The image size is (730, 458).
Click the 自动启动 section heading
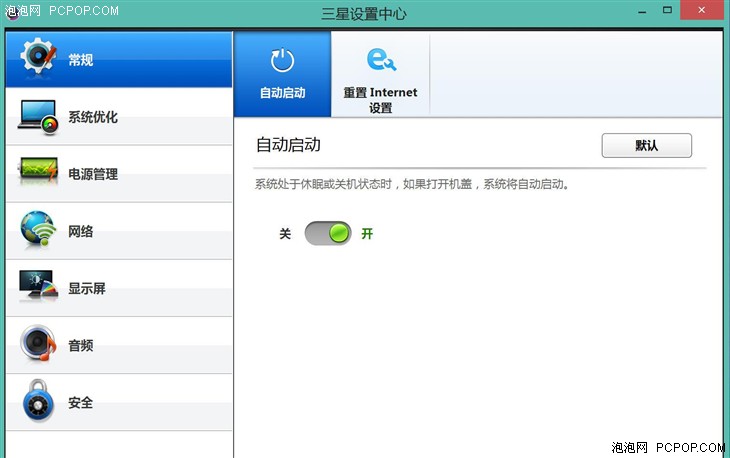(288, 145)
